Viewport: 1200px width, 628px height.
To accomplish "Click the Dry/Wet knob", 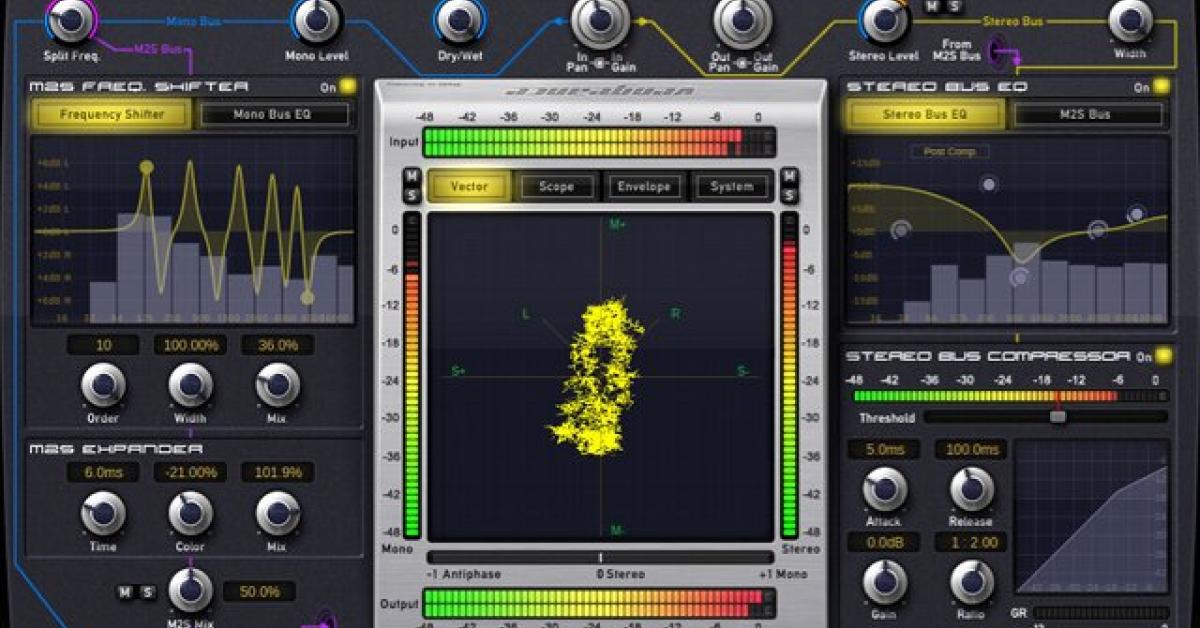I will [x=459, y=19].
